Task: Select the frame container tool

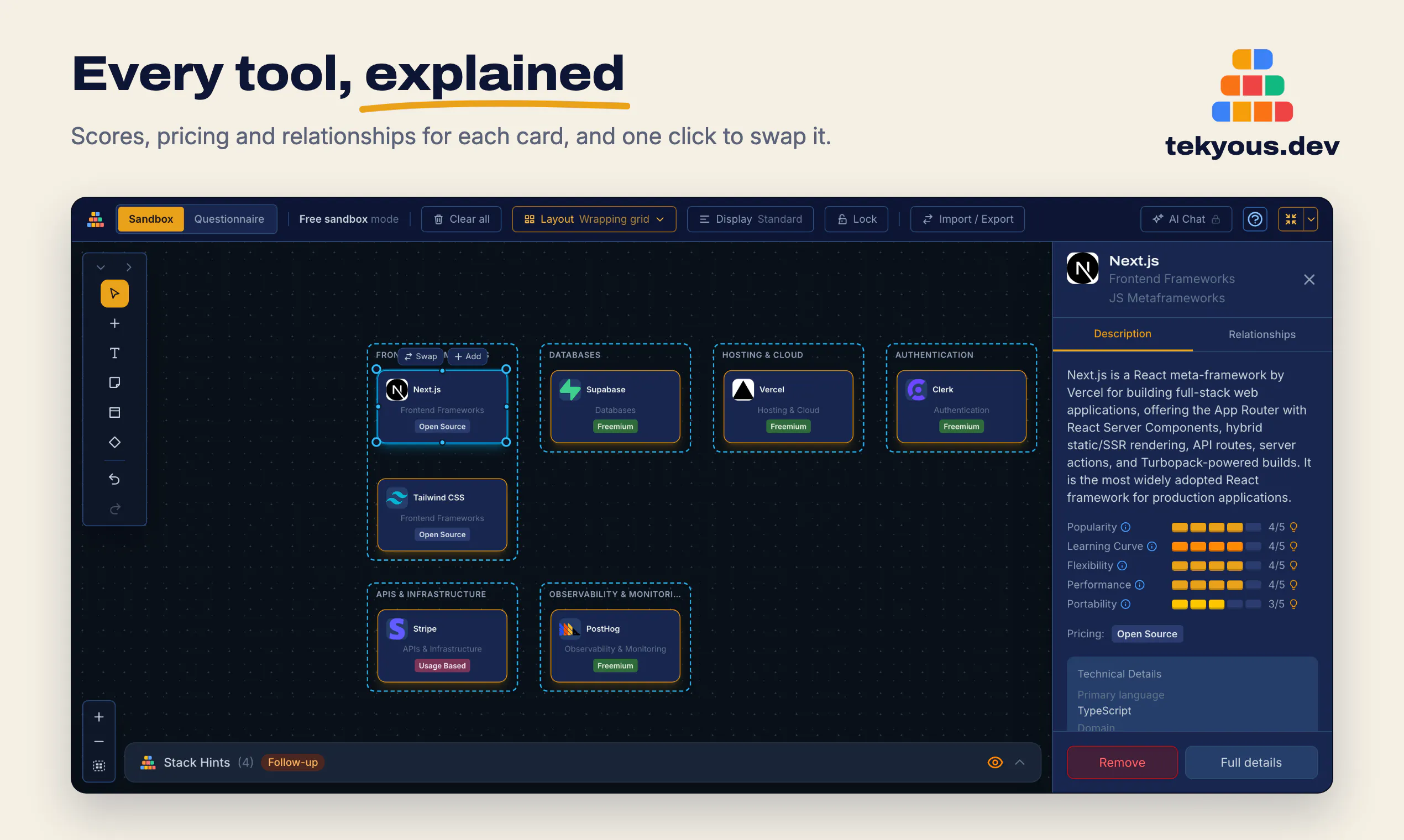Action: point(114,412)
